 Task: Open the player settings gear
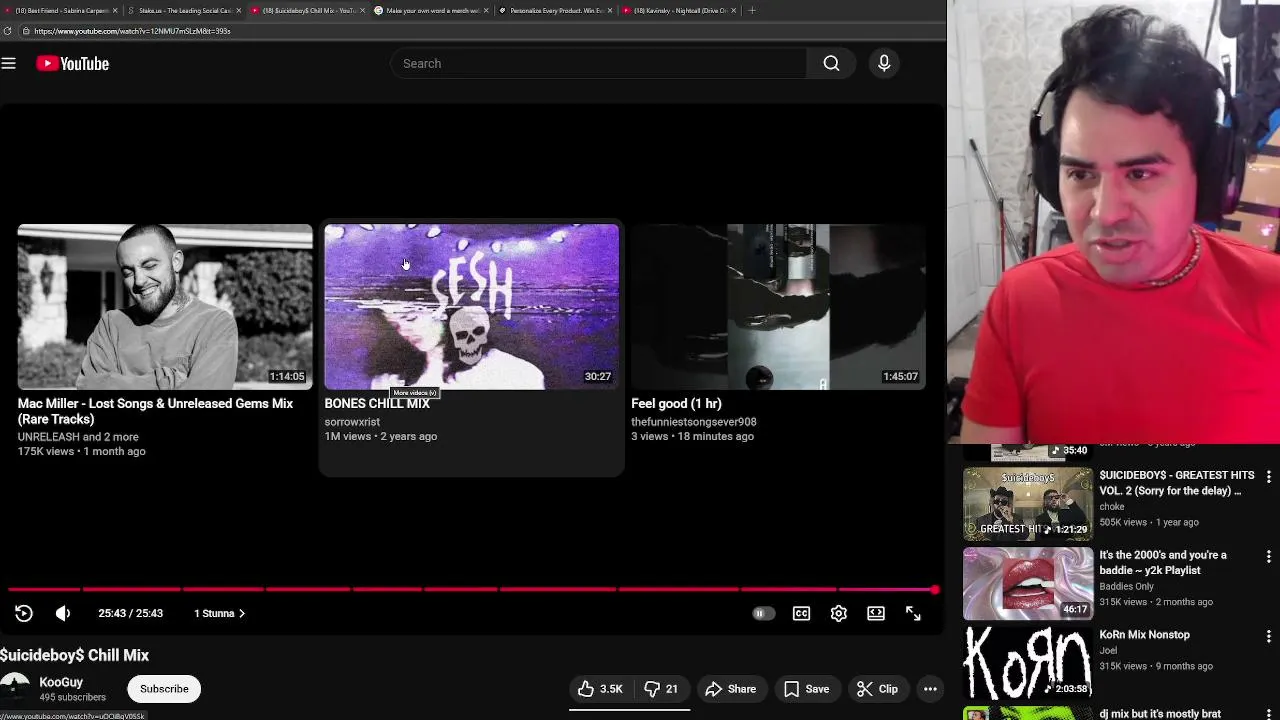click(838, 613)
